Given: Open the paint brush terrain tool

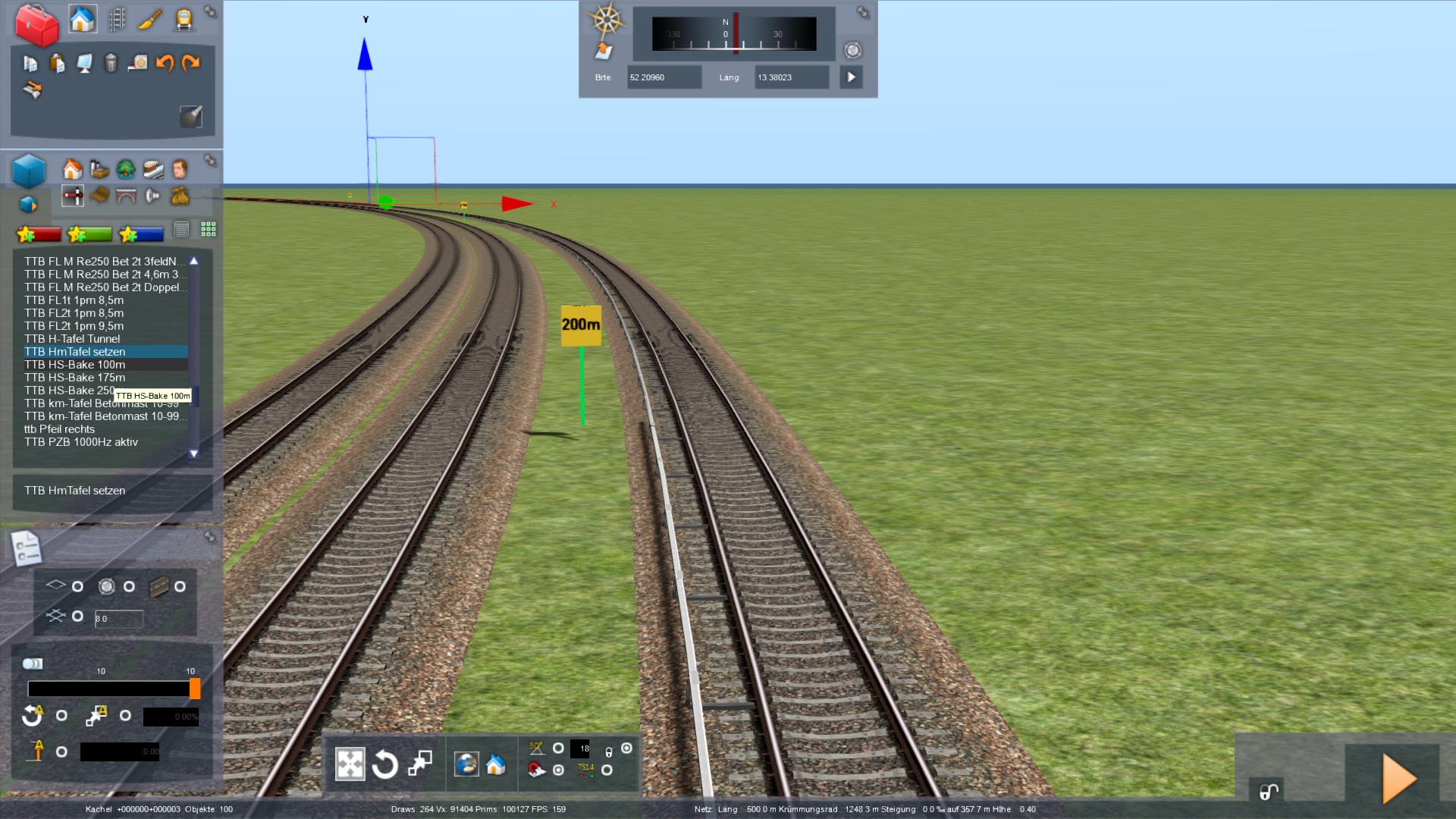Looking at the screenshot, I should click(150, 19).
